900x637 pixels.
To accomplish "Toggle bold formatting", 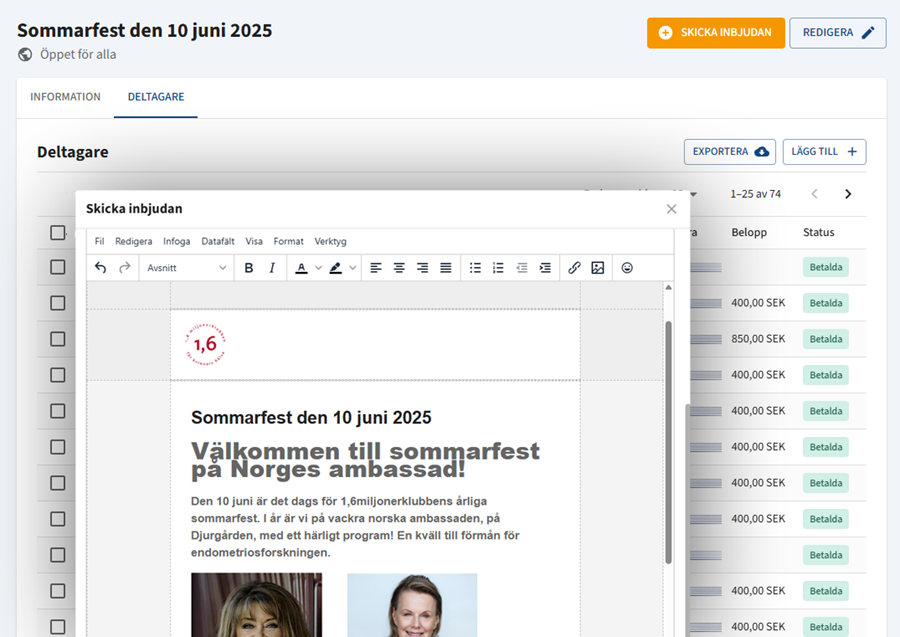I will tap(249, 268).
